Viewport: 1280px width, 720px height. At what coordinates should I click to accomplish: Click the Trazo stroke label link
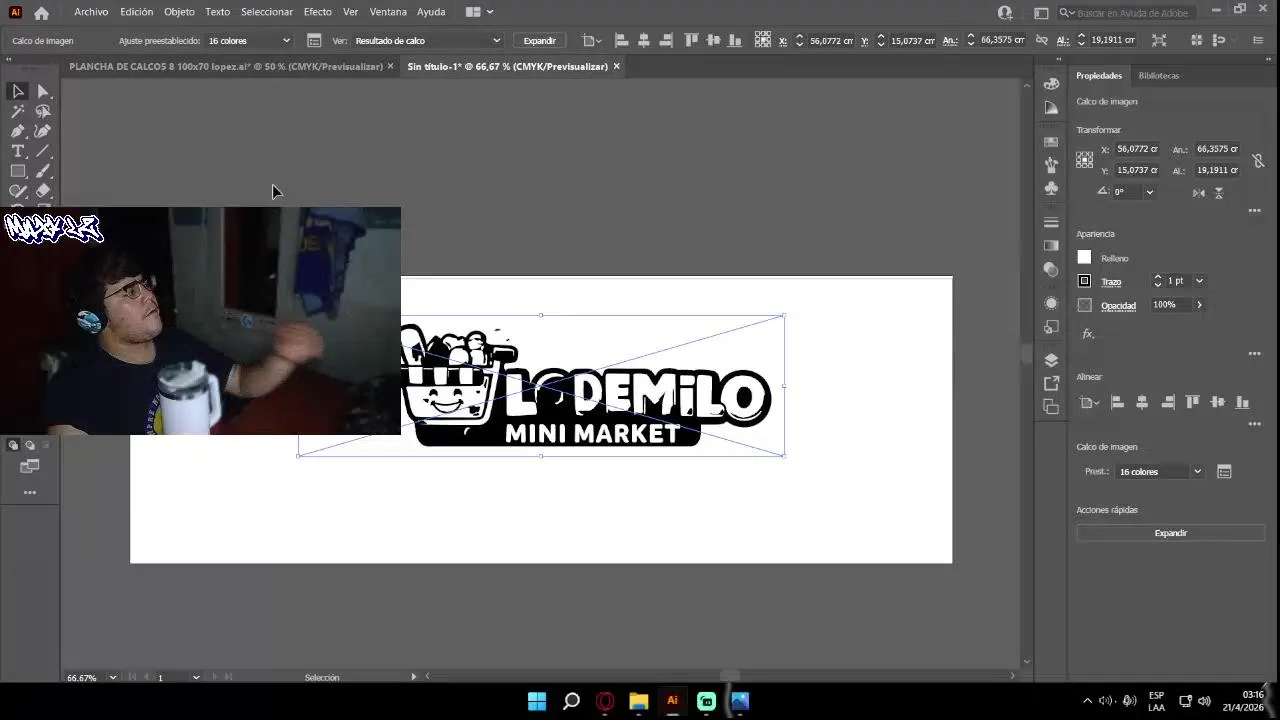coord(1111,282)
